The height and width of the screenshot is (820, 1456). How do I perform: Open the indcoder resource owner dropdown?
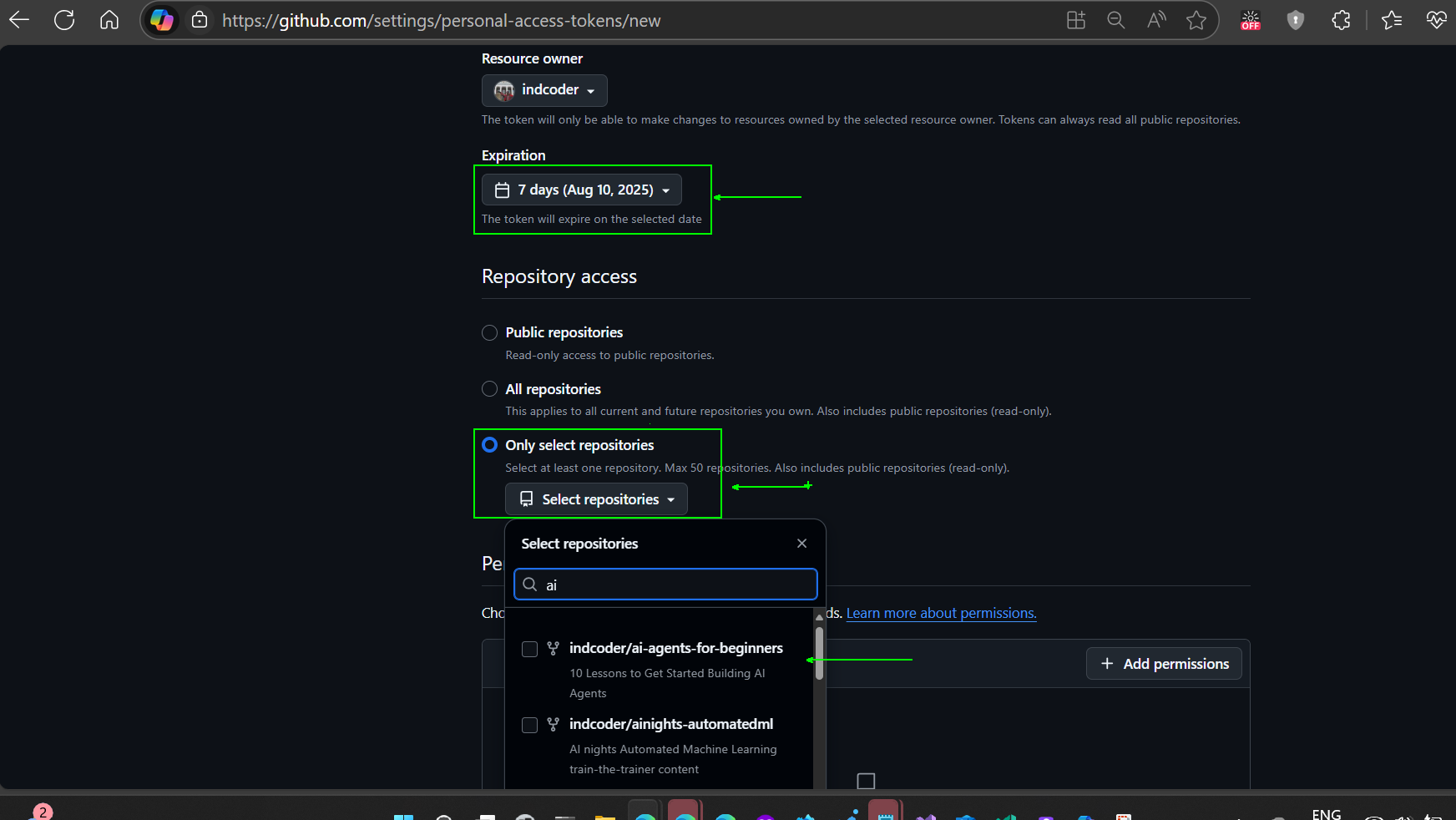click(544, 90)
